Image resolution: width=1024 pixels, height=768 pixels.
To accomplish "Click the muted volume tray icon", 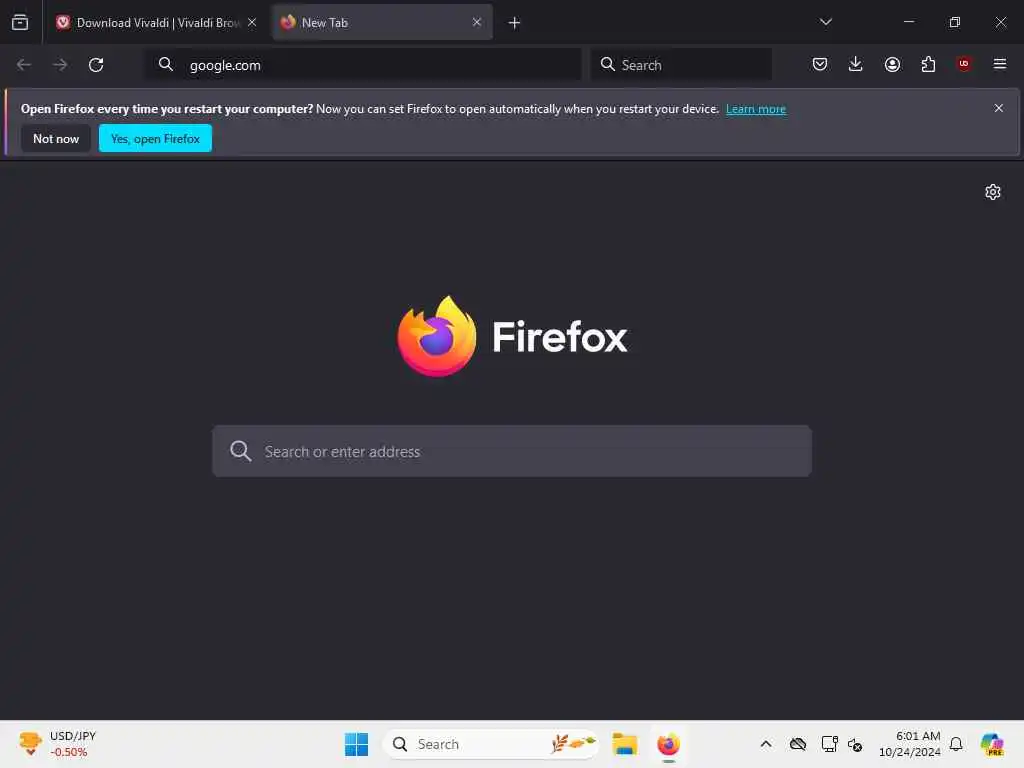I will [x=855, y=744].
